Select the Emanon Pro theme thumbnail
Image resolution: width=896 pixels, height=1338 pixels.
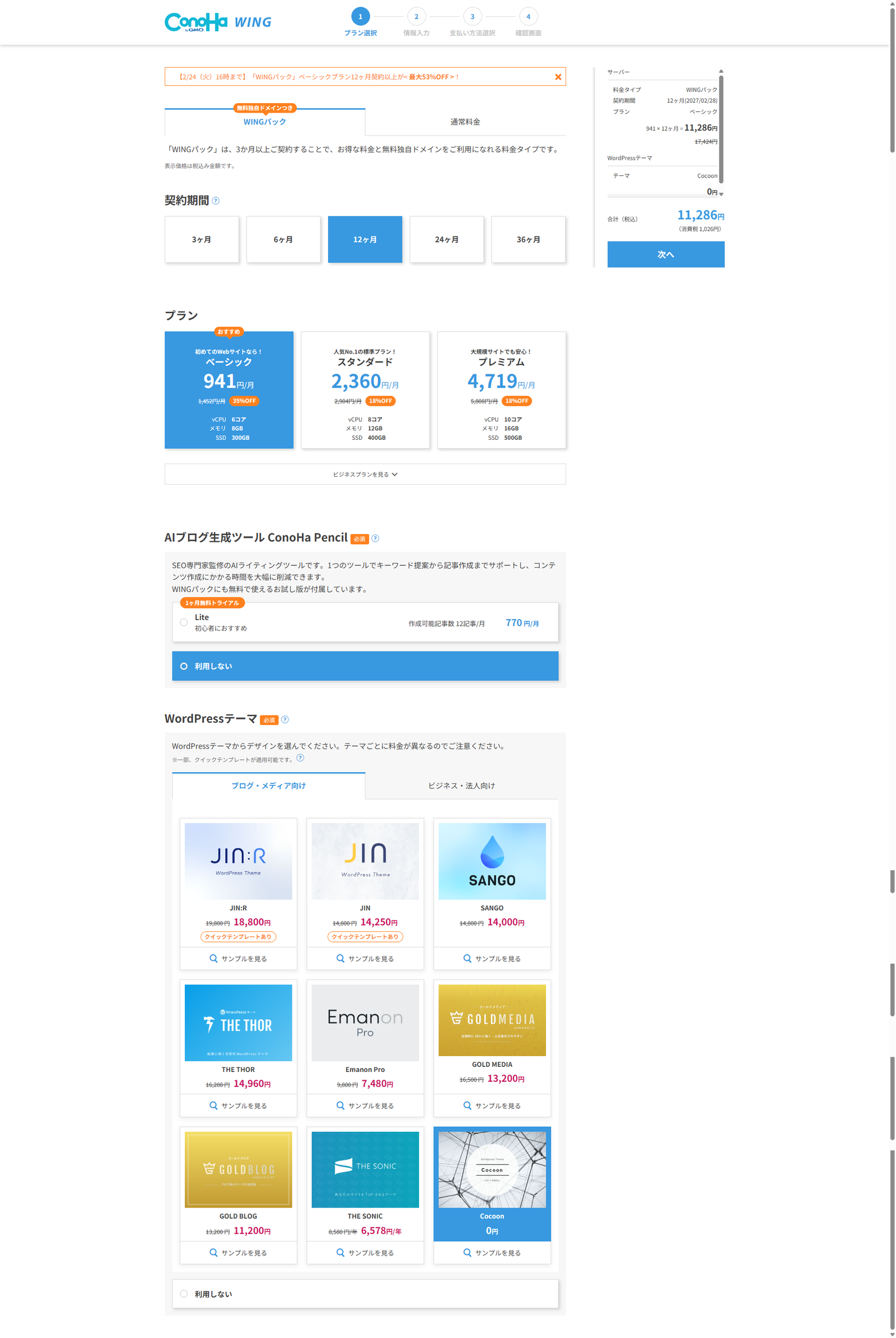point(365,1023)
